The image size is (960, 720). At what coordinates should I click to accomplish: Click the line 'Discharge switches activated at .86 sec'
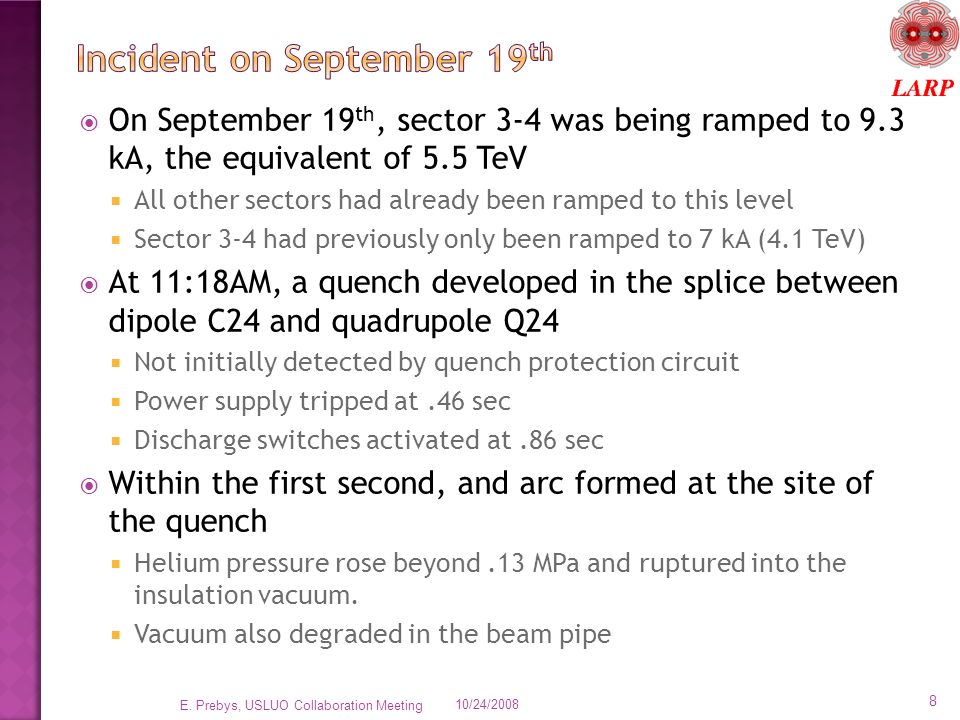pyautogui.click(x=369, y=440)
